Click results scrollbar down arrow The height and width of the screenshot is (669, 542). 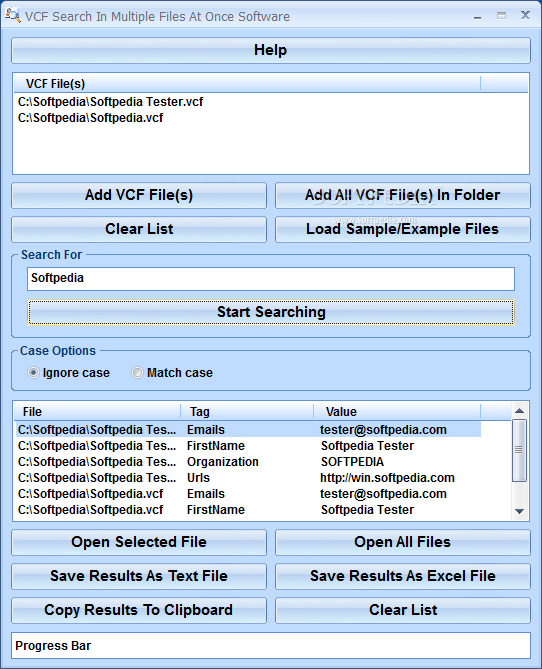(519, 511)
